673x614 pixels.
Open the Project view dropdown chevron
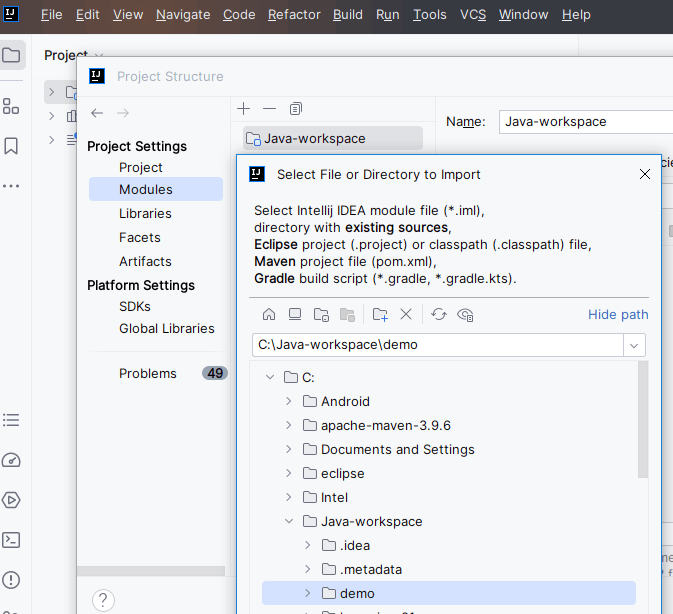[99, 55]
